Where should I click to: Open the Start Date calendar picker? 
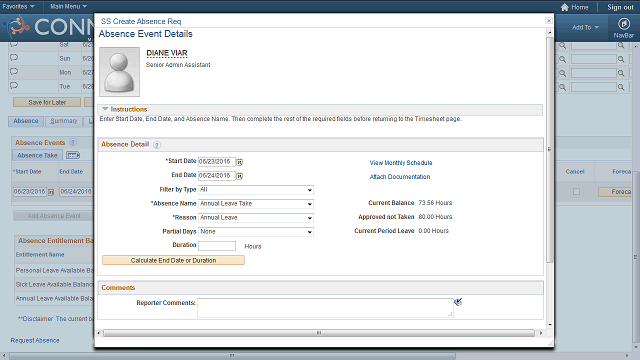[x=240, y=162]
